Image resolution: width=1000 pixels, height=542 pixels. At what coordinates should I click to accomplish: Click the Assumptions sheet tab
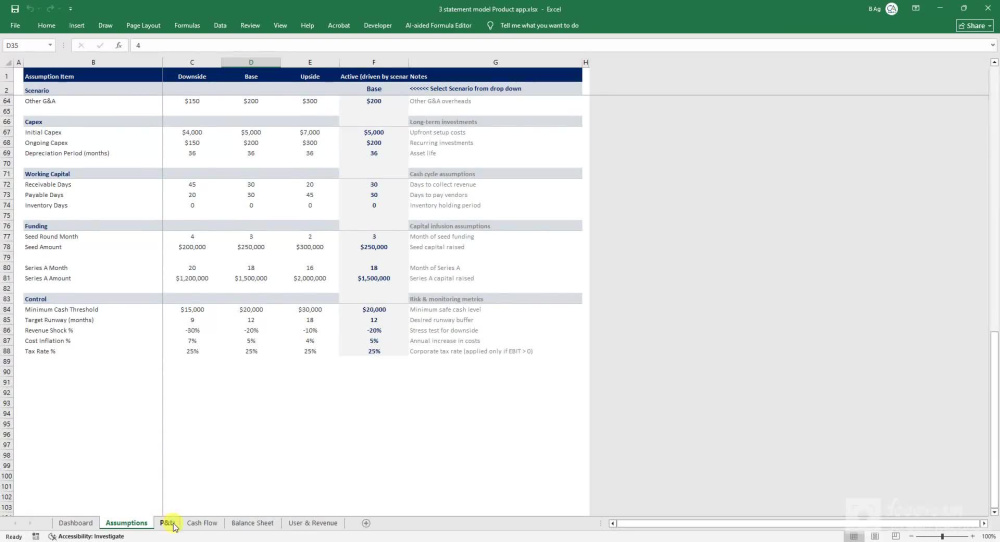click(126, 523)
